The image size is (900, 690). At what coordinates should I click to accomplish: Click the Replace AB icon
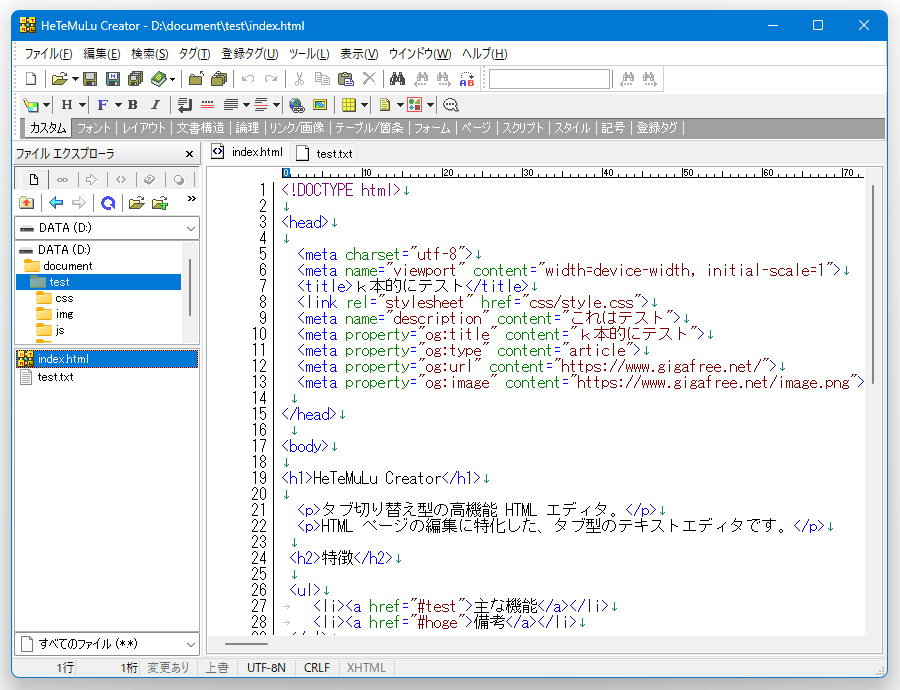tap(467, 79)
